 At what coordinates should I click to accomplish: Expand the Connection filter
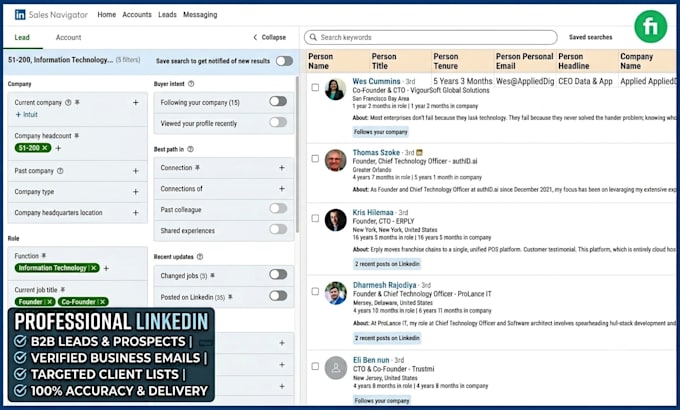pos(282,168)
